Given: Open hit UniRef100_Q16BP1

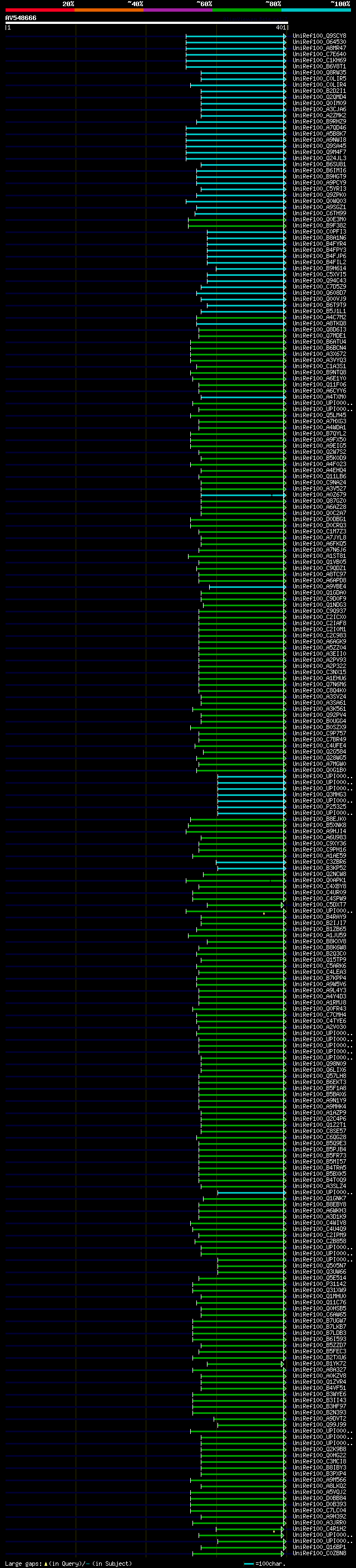Looking at the screenshot, I should click(x=319, y=1547).
